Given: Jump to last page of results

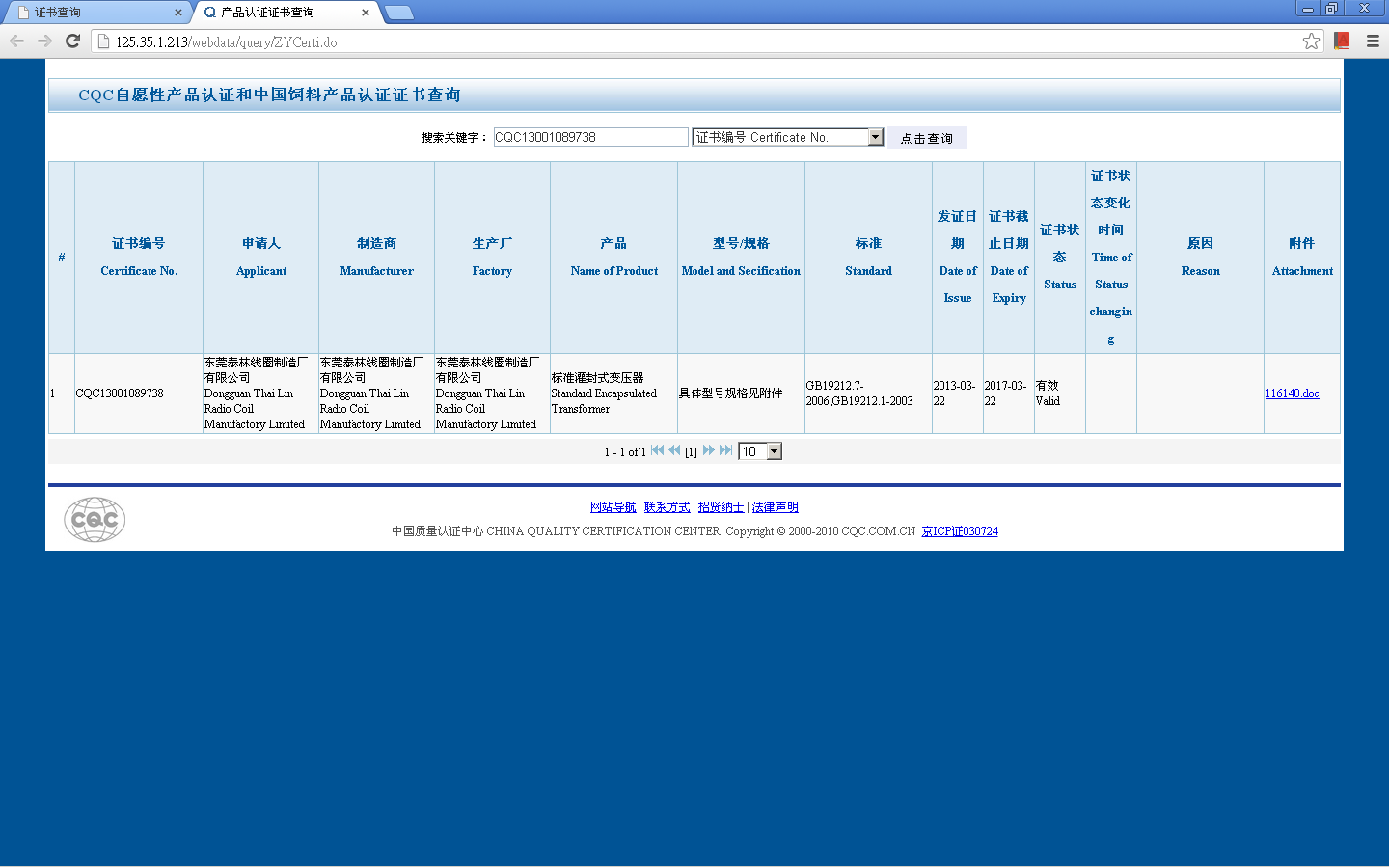Looking at the screenshot, I should 726,450.
